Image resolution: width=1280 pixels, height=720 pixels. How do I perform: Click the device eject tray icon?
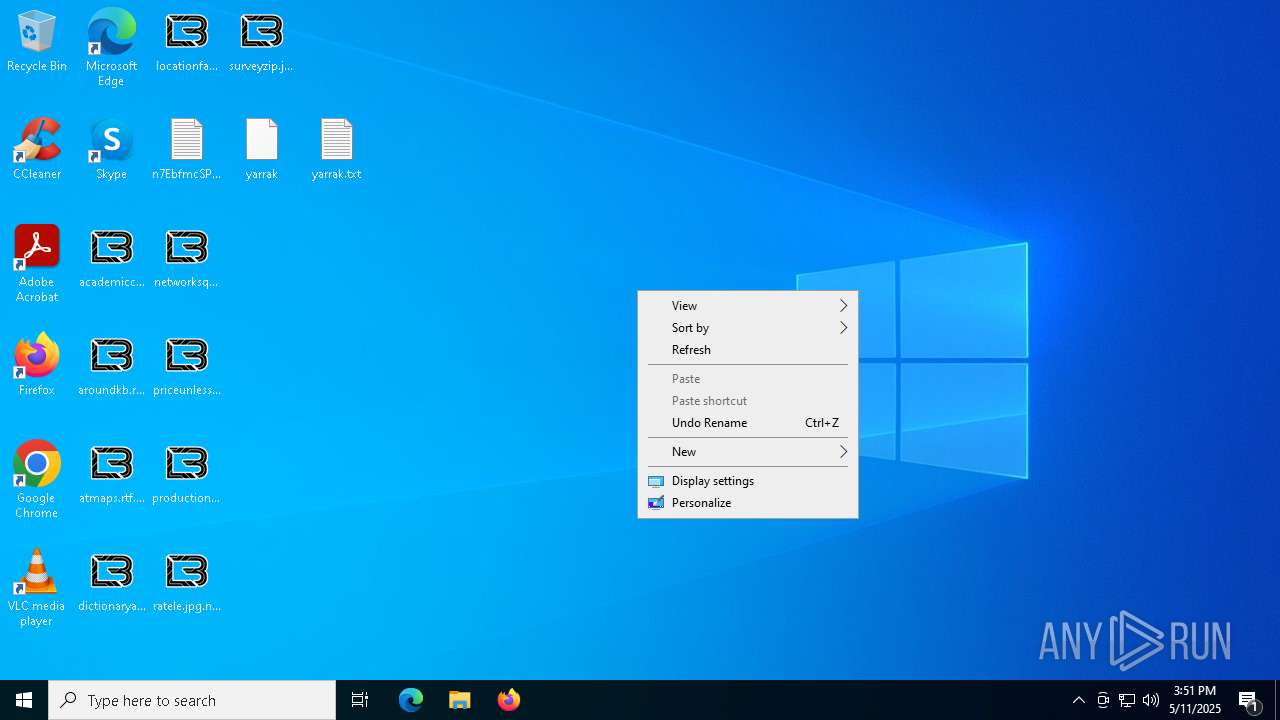tap(1103, 700)
